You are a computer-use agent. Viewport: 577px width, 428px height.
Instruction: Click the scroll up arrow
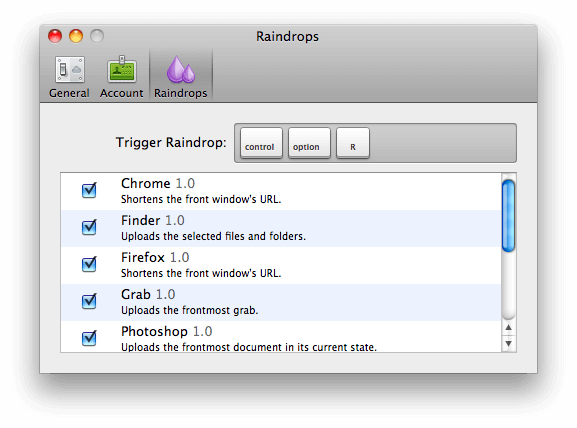click(x=509, y=328)
